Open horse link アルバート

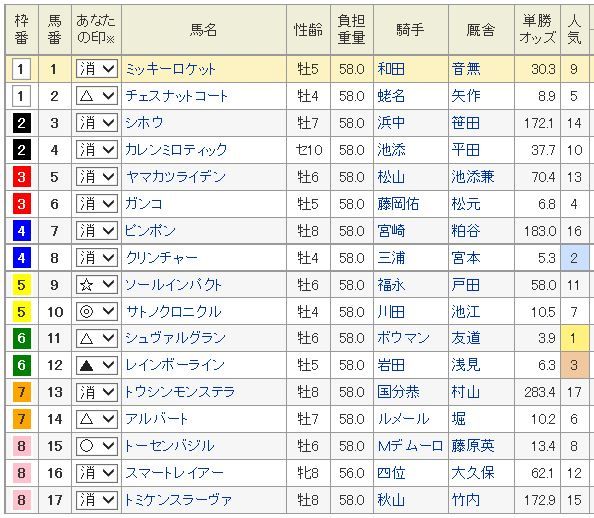point(156,419)
